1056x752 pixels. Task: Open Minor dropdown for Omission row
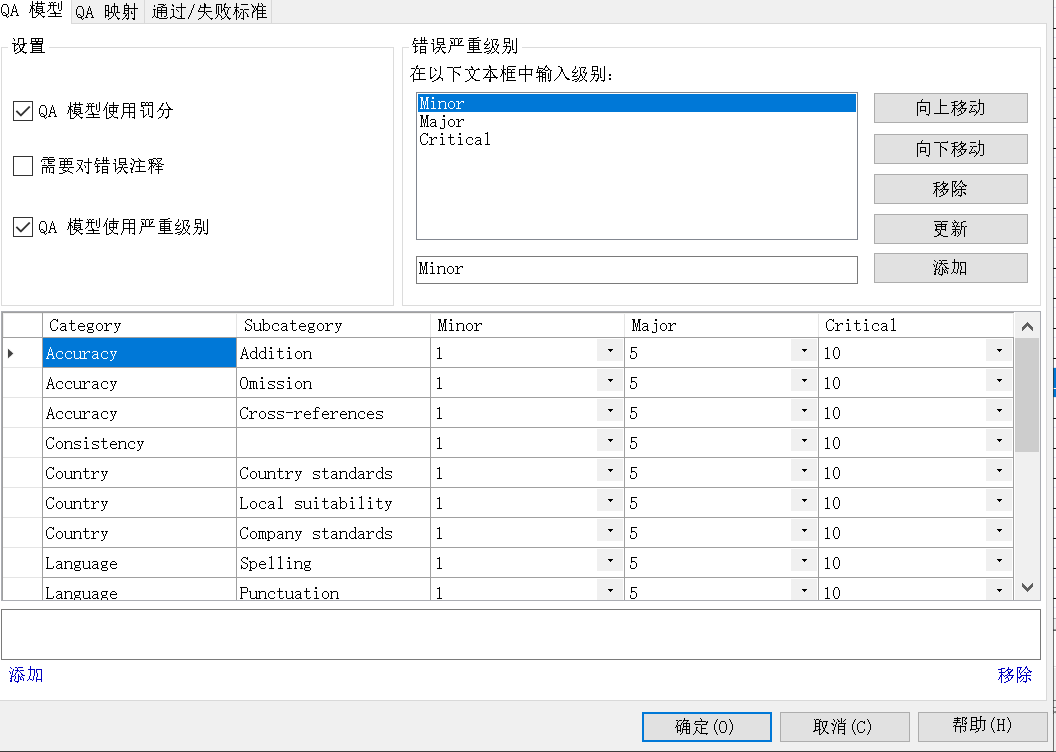(x=610, y=382)
